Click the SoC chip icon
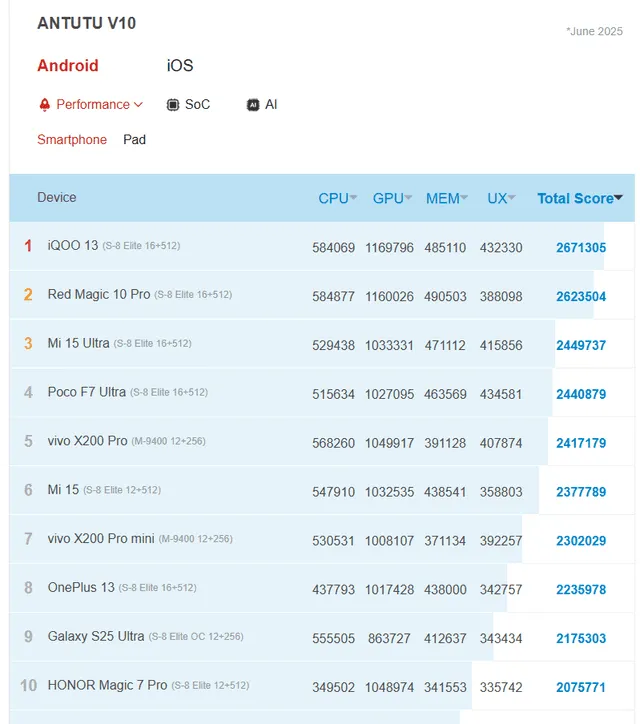The width and height of the screenshot is (640, 724). coord(173,105)
